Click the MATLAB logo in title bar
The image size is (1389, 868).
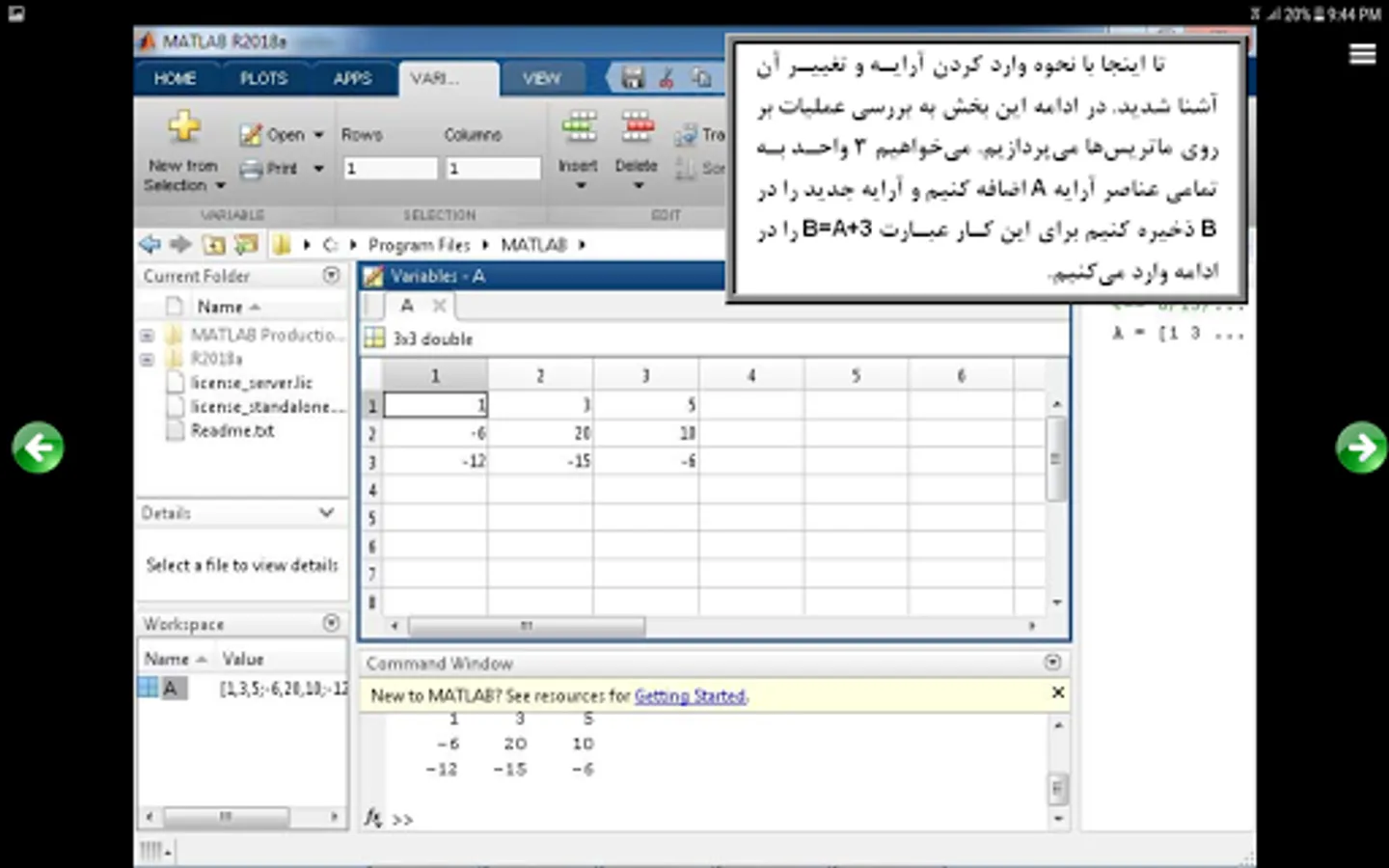[x=147, y=41]
